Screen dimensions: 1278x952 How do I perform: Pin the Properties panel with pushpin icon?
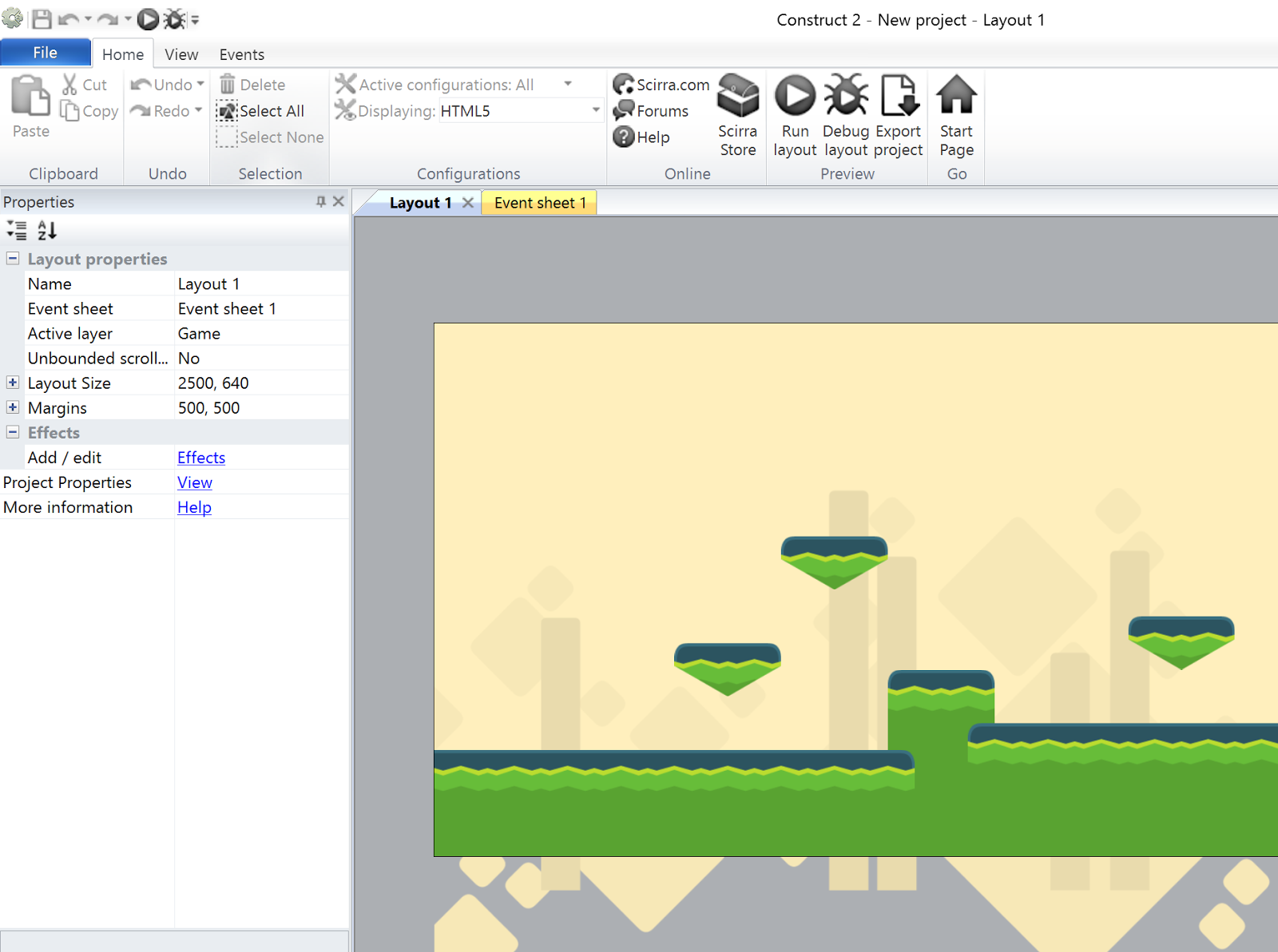pyautogui.click(x=321, y=201)
